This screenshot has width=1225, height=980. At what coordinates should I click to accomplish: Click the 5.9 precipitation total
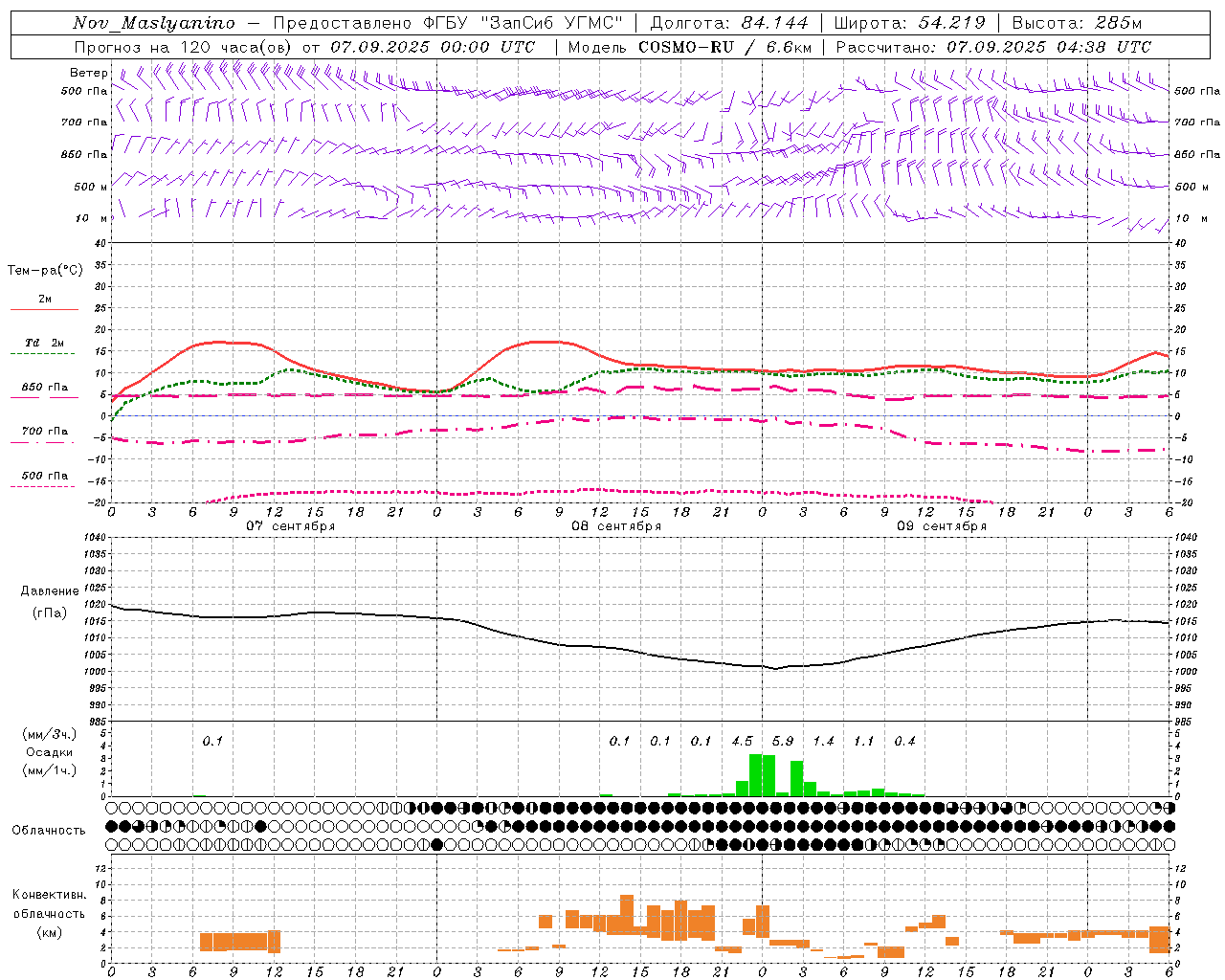[782, 741]
